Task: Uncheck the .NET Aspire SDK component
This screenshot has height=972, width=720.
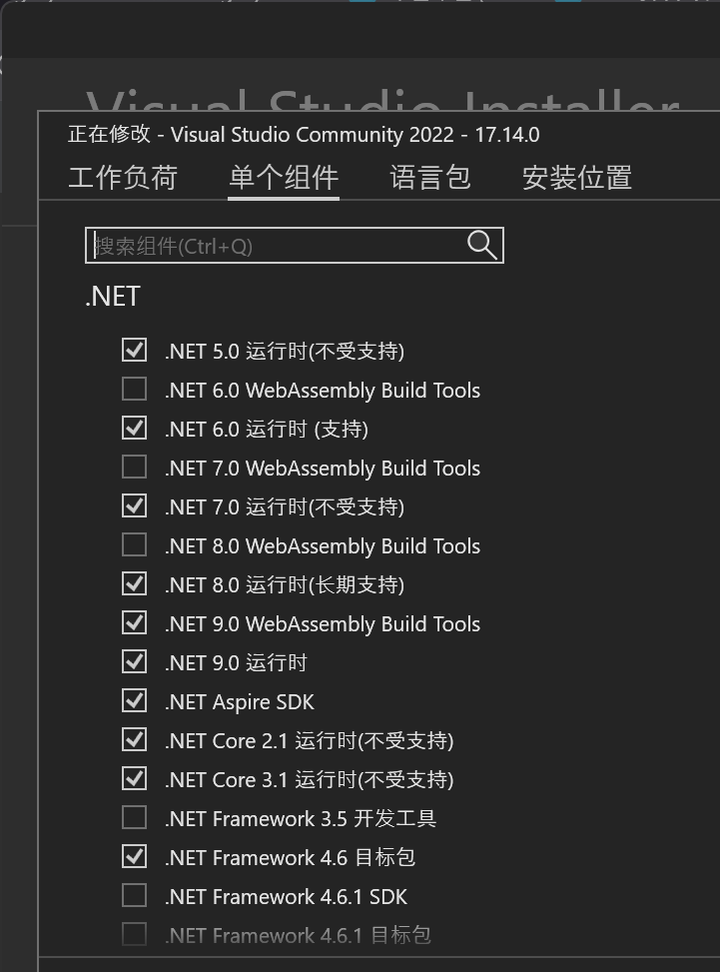Action: coord(134,700)
